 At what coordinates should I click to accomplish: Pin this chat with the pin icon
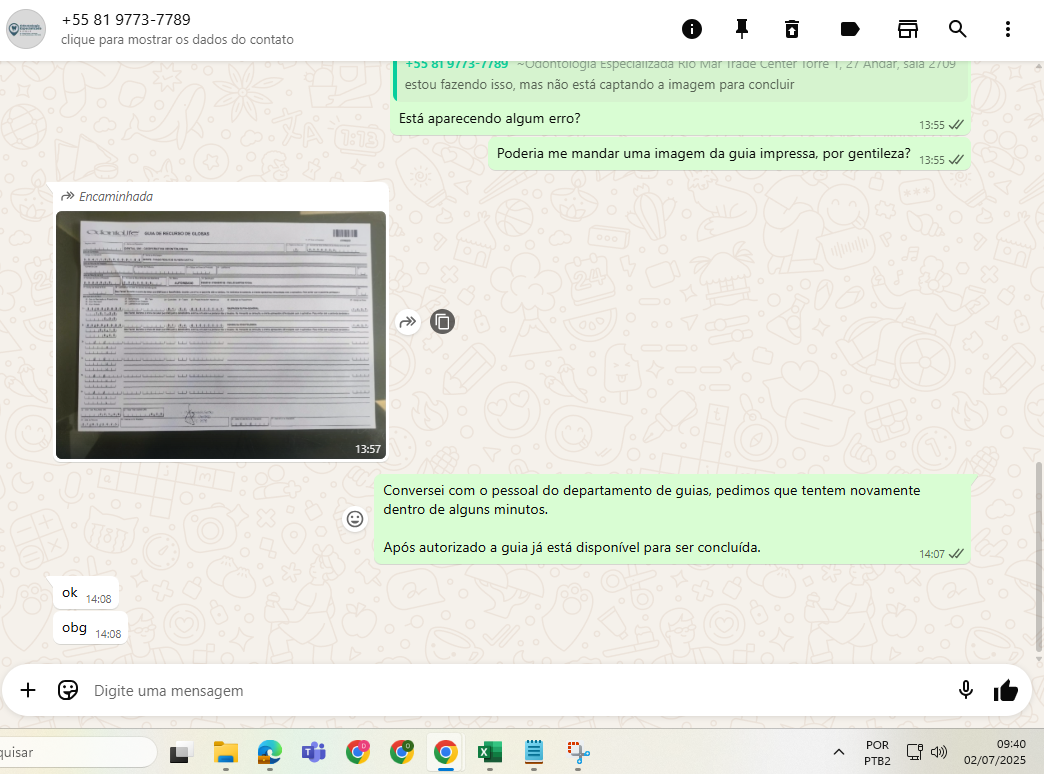742,29
